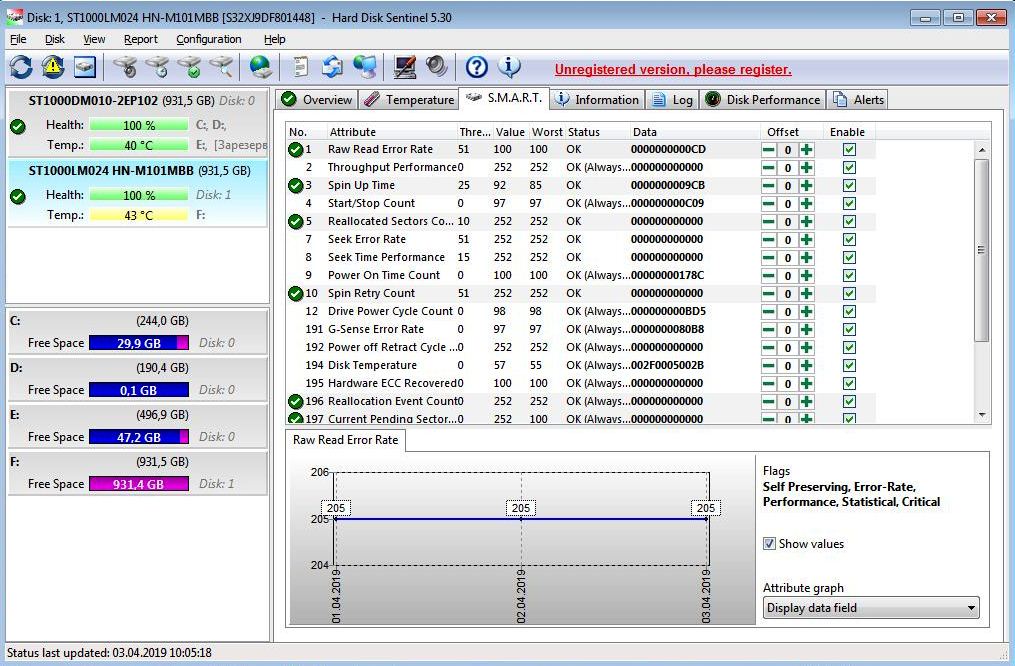The image size is (1015, 666).
Task: Click green status icon of Spin Up Time row
Action: click(x=296, y=186)
